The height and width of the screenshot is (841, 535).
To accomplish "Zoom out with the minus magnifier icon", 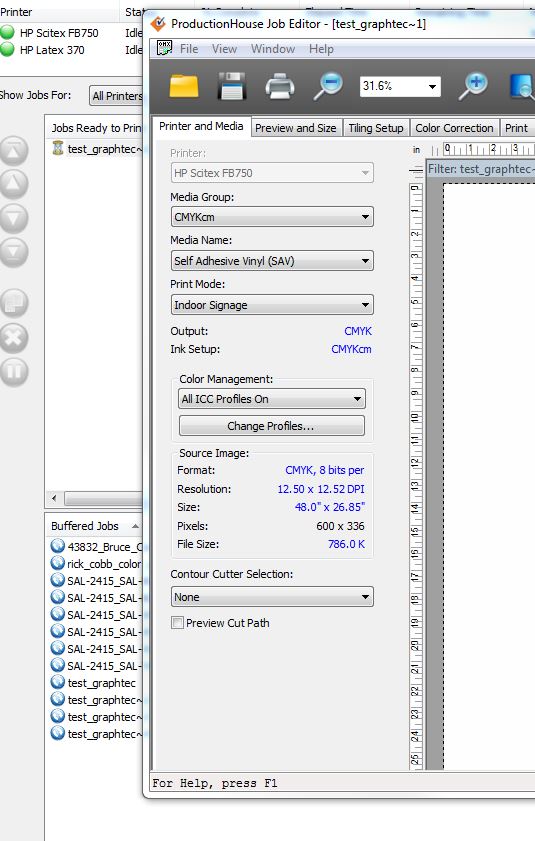I will (328, 86).
